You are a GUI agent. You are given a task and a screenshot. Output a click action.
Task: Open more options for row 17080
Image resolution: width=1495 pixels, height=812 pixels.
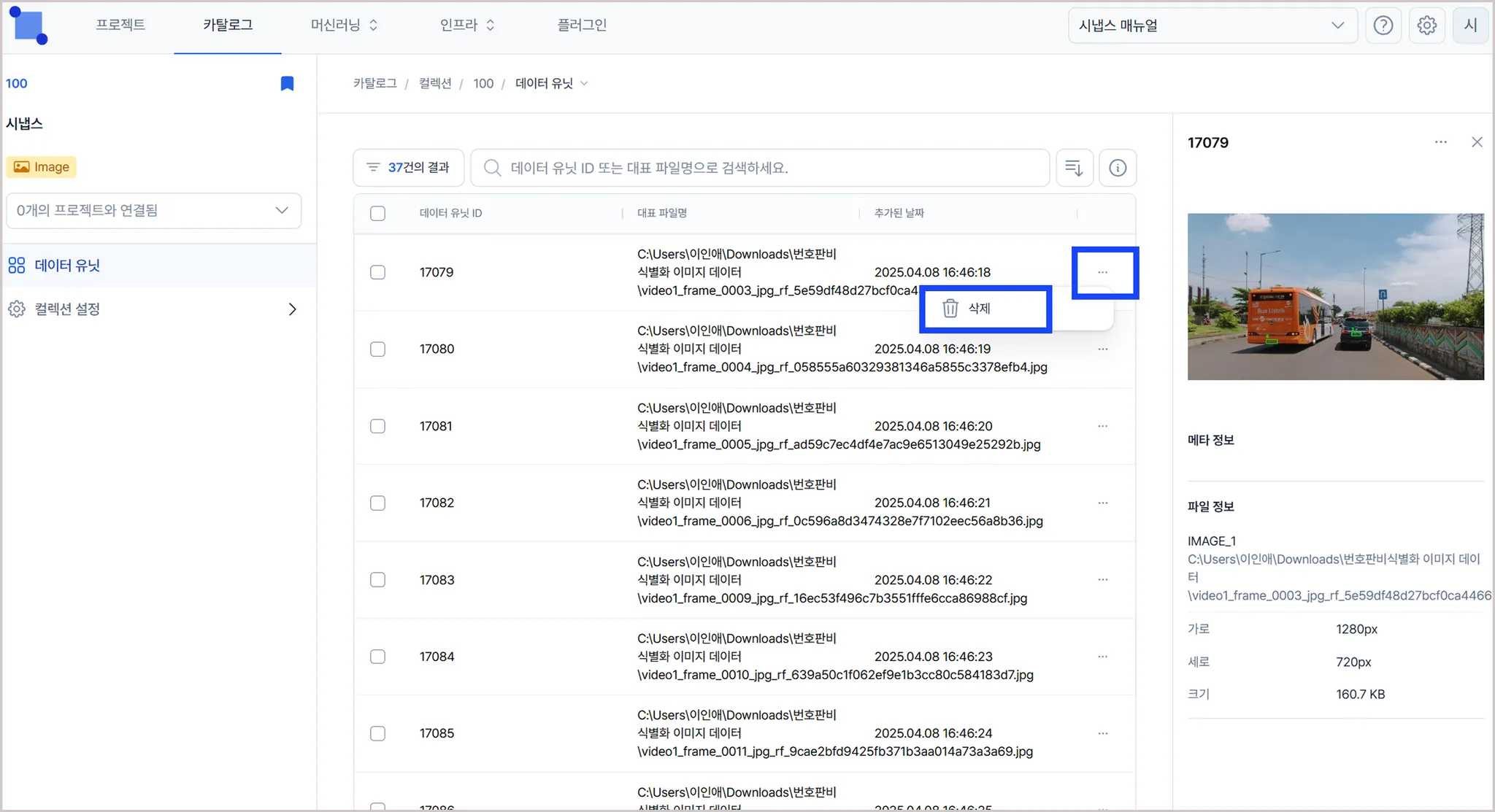(1102, 349)
